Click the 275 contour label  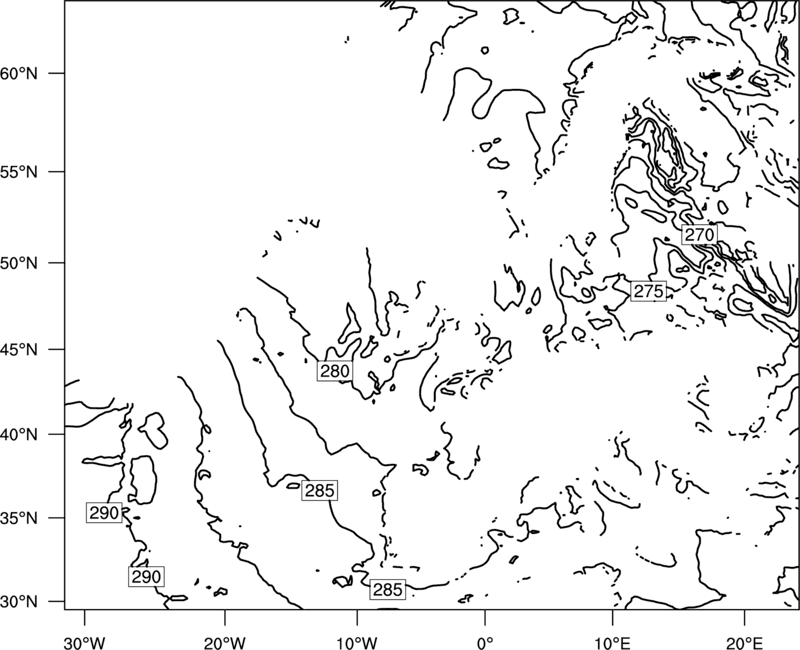[648, 291]
